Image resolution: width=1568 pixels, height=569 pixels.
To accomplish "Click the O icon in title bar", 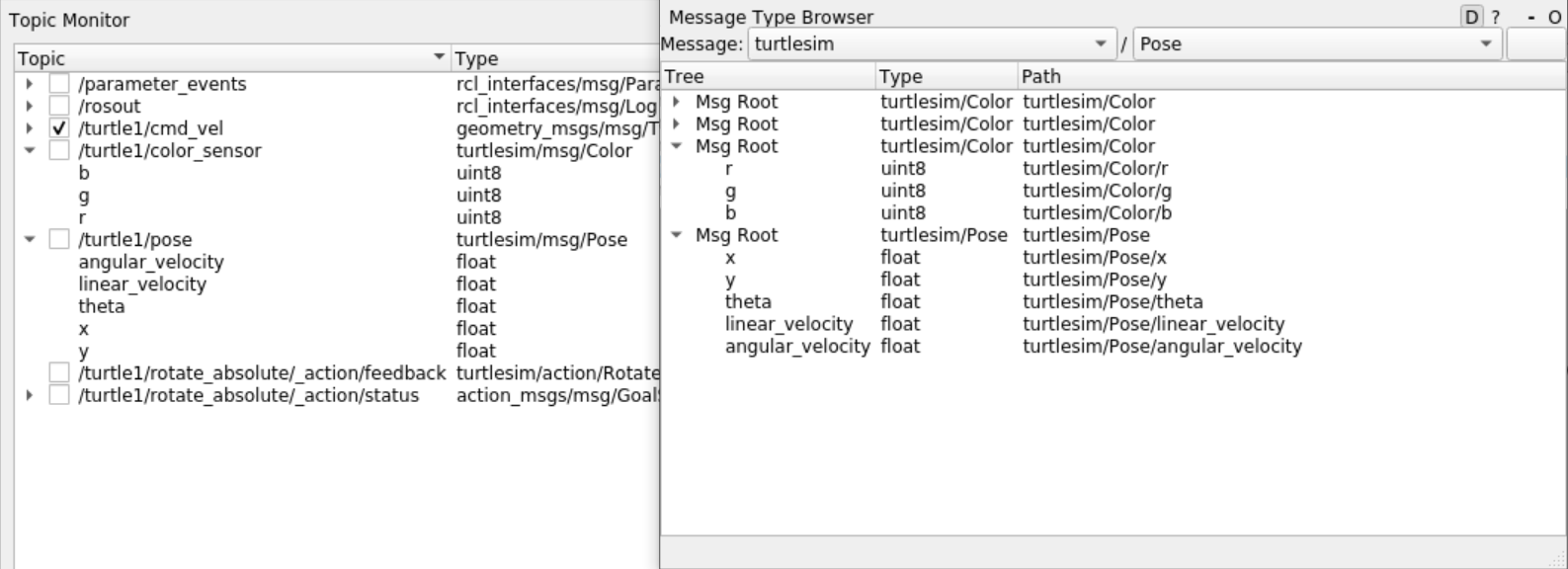I will [1554, 17].
